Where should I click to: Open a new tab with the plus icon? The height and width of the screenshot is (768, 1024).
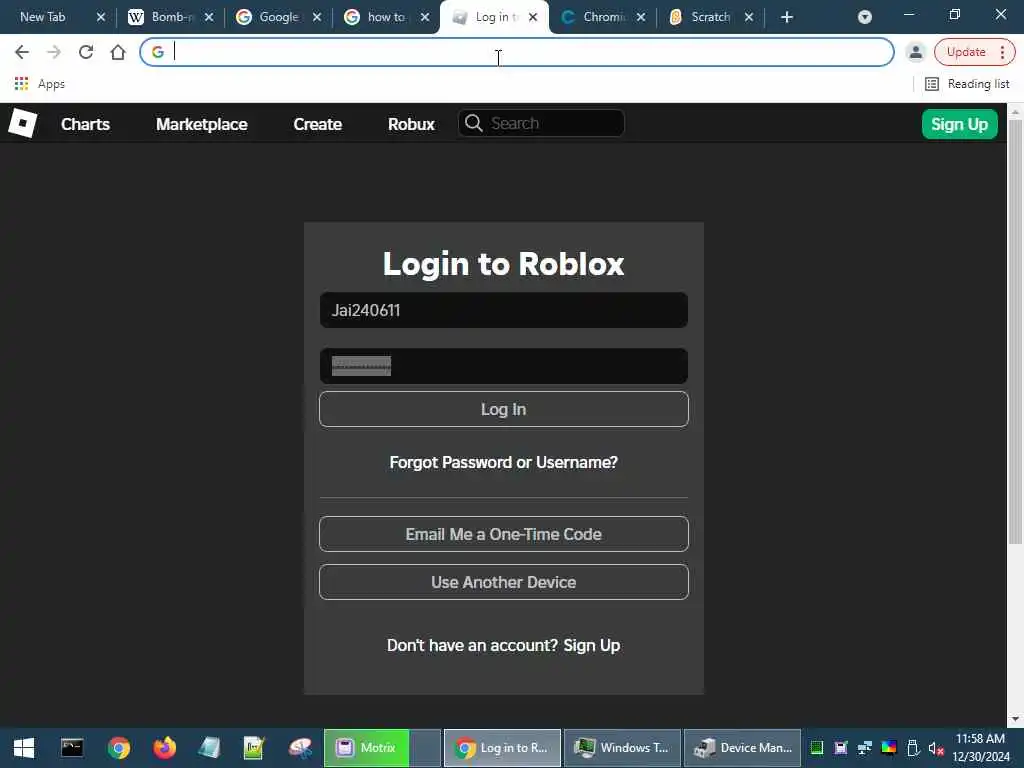[x=787, y=17]
